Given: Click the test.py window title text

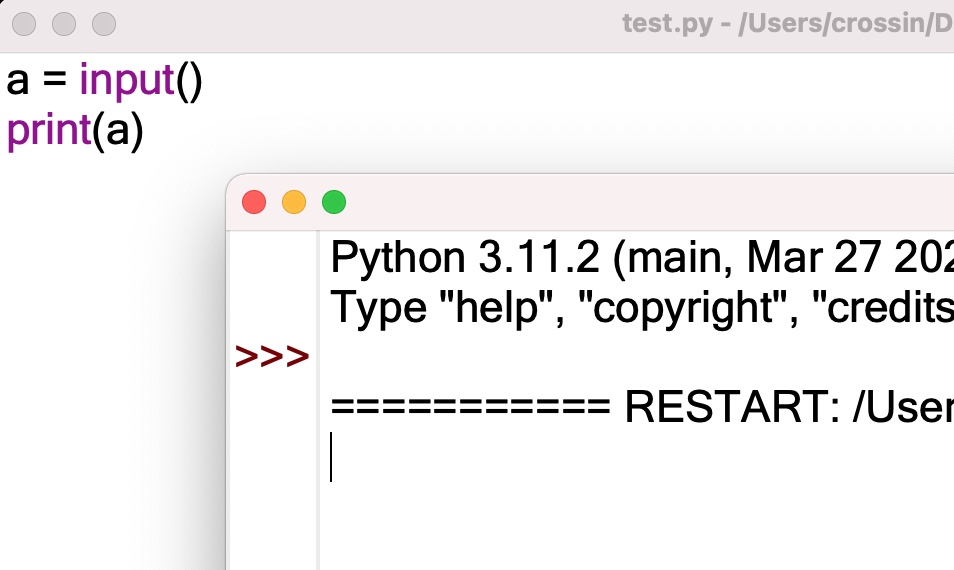Looking at the screenshot, I should [x=787, y=24].
